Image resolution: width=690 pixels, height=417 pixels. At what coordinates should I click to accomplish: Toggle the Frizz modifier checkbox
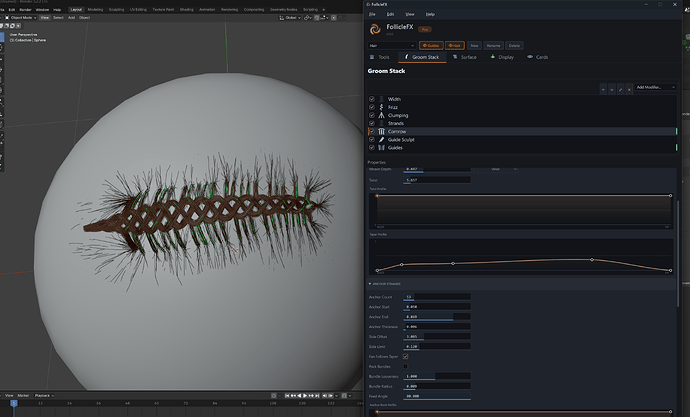pyautogui.click(x=372, y=107)
